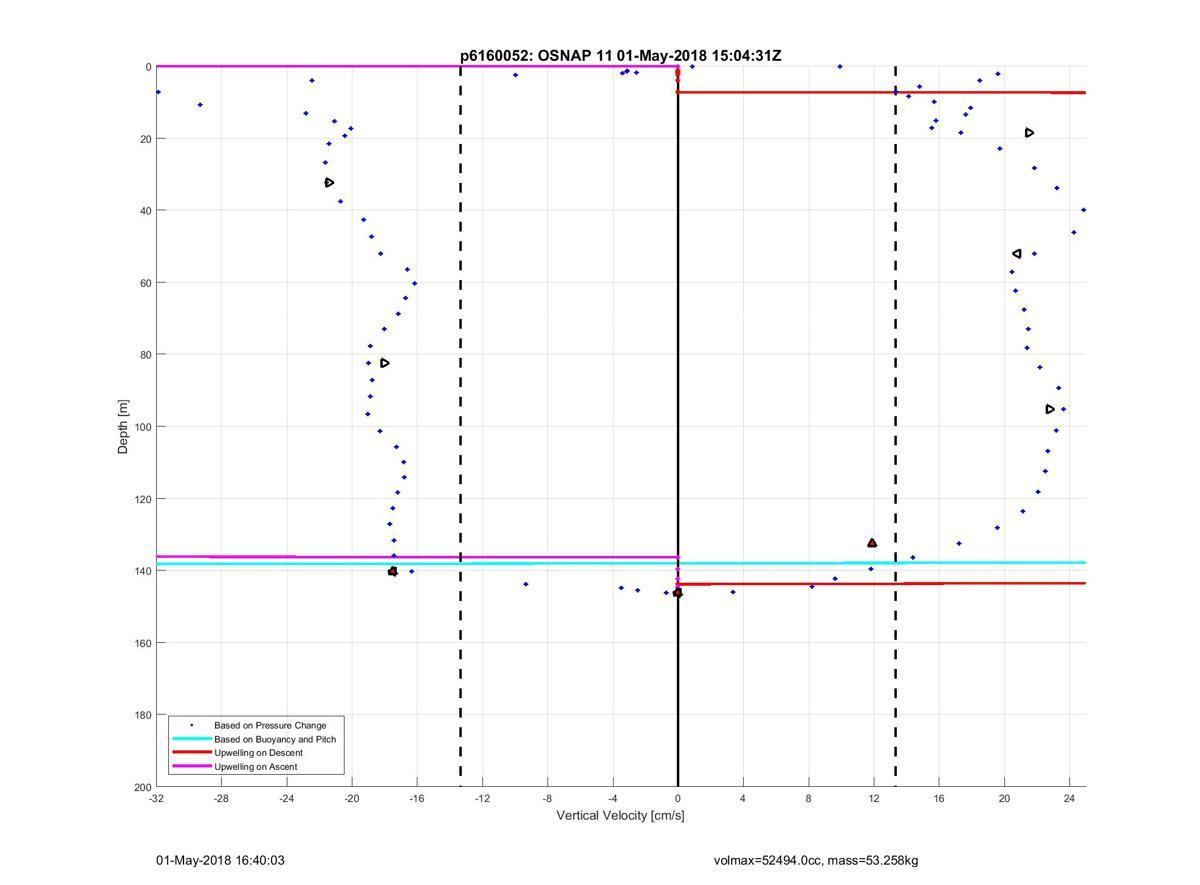Screen dimensions: 1200x885
Task: Click the 180 tick on the depth axis
Action: tap(142, 715)
